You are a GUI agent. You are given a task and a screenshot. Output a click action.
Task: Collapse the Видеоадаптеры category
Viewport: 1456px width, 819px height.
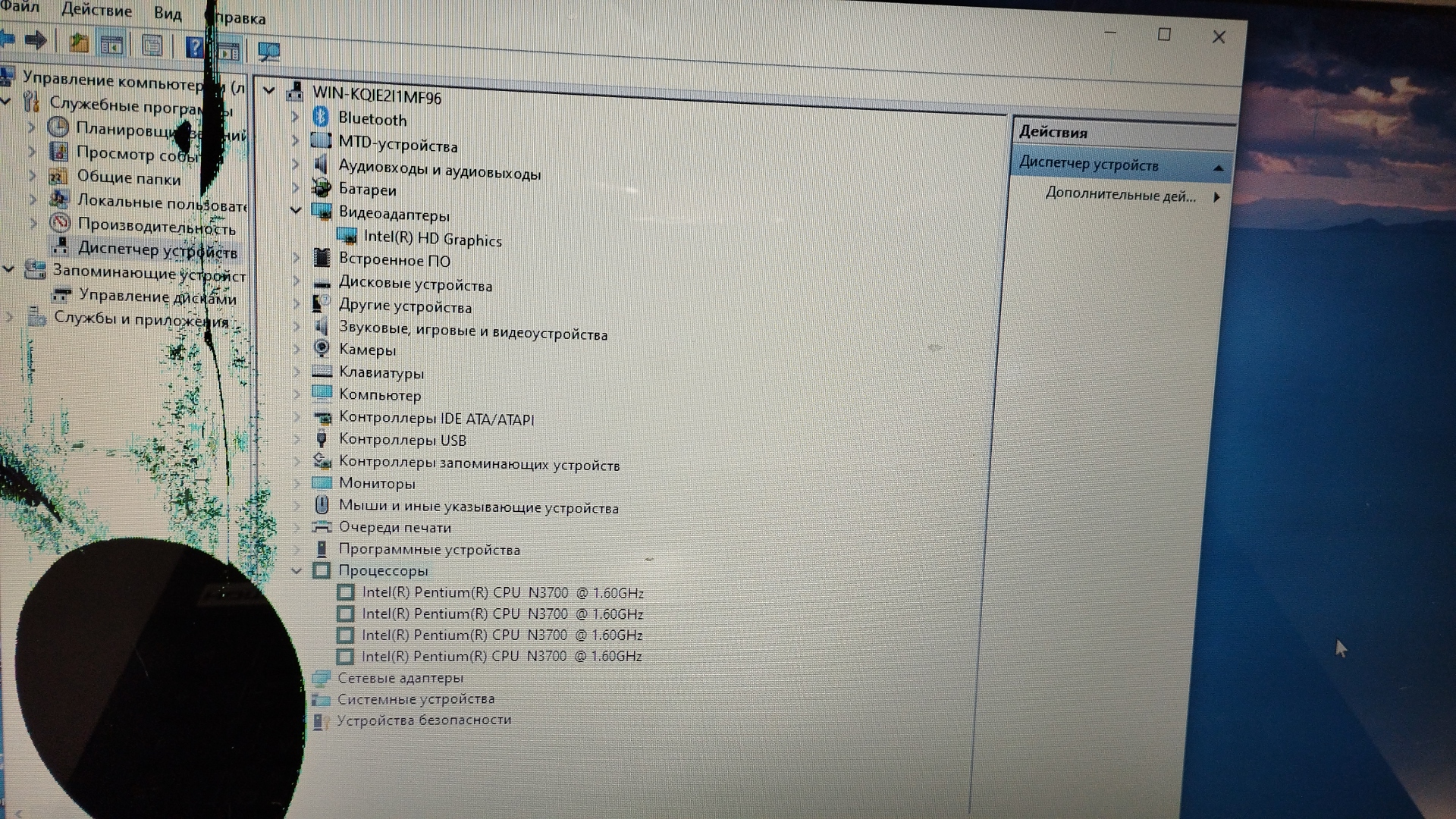(296, 211)
